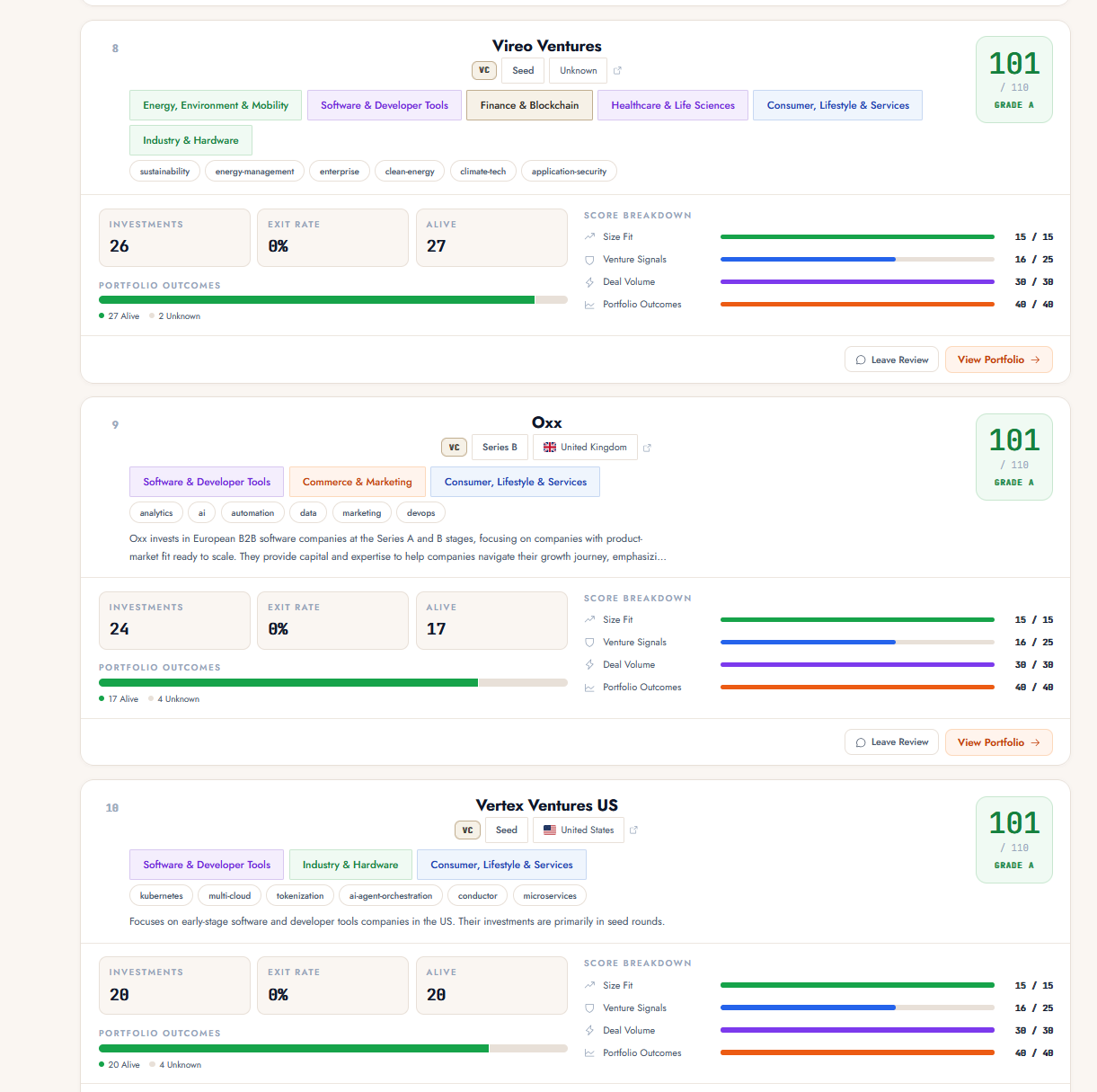
Task: Select Finance & Blockchain category tag
Action: pyautogui.click(x=529, y=105)
